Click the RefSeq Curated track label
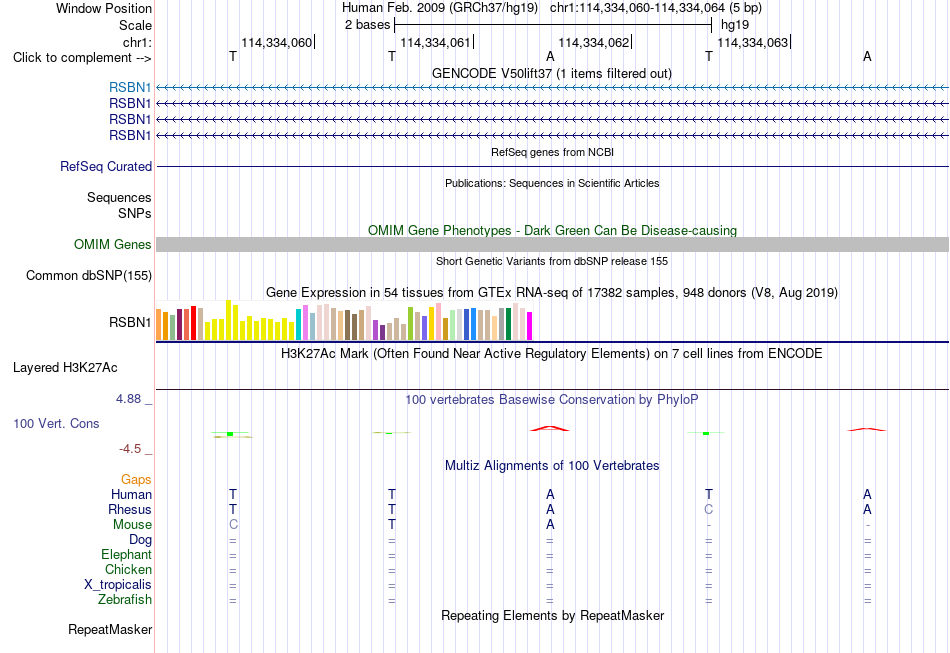The image size is (950, 653). tap(106, 167)
